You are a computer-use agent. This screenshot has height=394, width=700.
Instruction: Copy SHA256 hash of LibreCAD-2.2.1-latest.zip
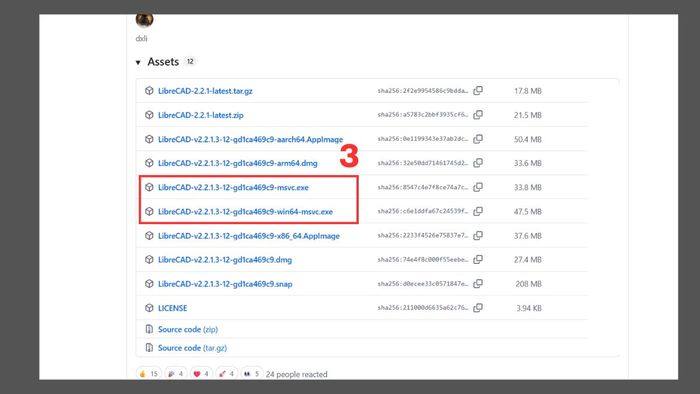coord(478,115)
